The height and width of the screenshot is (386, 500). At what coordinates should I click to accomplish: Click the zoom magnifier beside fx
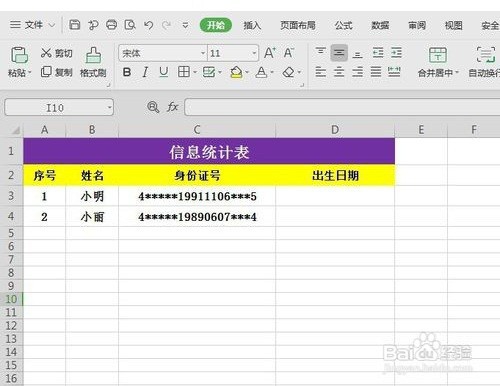pos(153,107)
